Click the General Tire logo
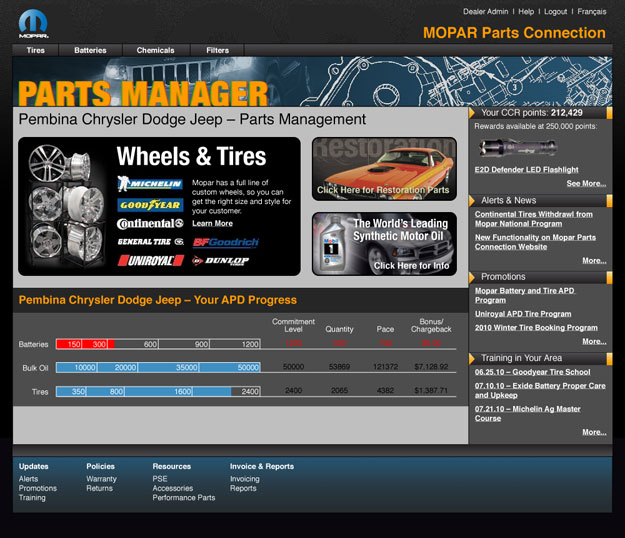 (x=151, y=242)
